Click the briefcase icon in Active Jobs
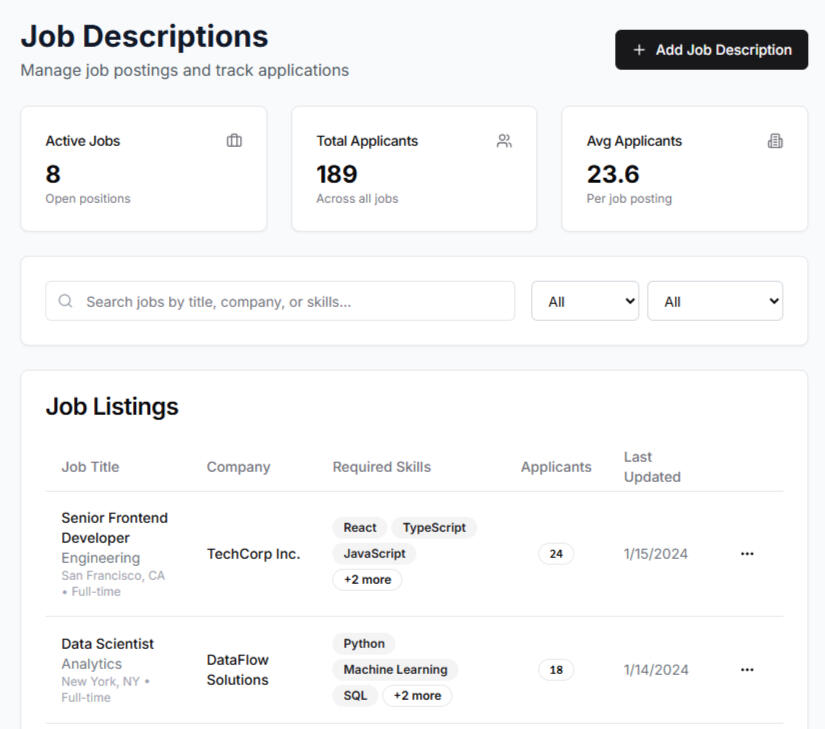The height and width of the screenshot is (729, 825). (234, 141)
